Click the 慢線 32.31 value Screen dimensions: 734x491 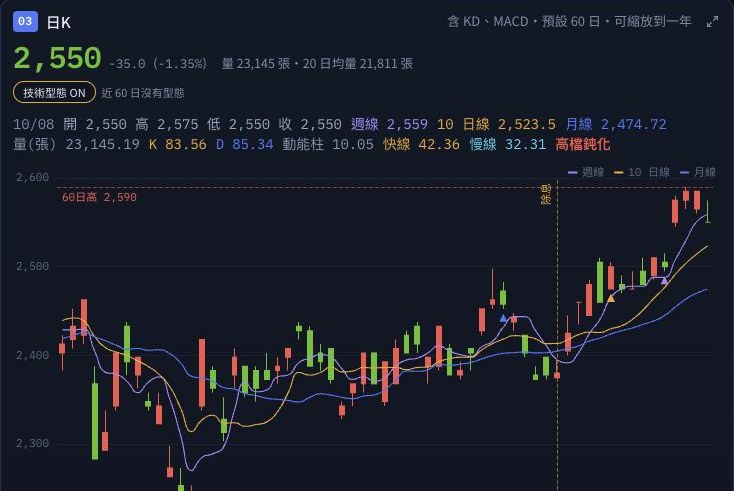coord(507,144)
